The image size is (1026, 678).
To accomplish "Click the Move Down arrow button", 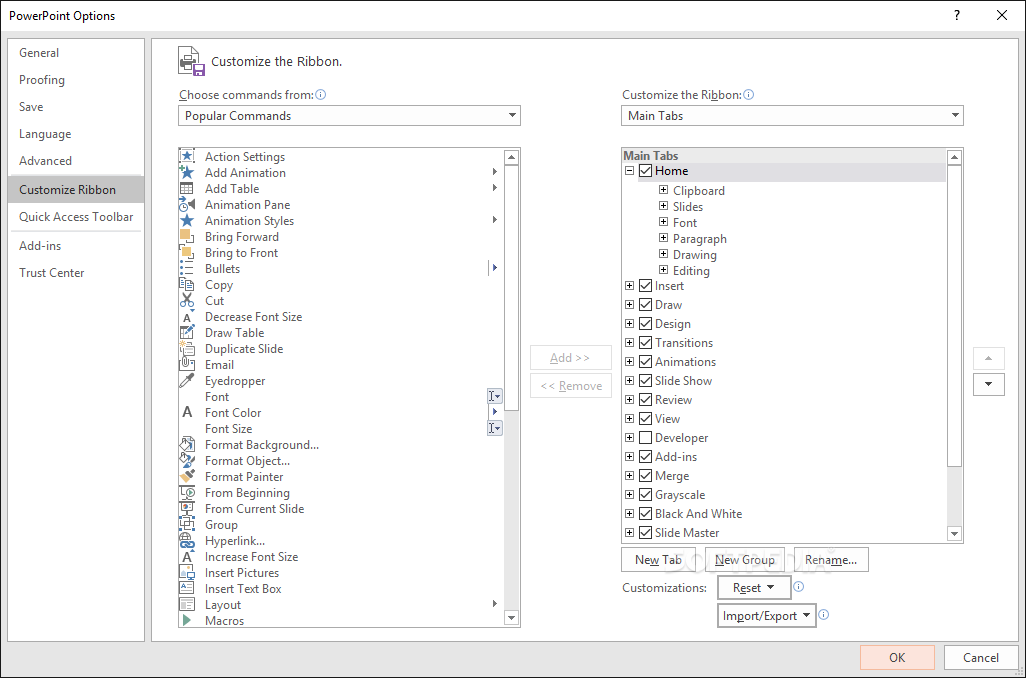I will tap(989, 384).
